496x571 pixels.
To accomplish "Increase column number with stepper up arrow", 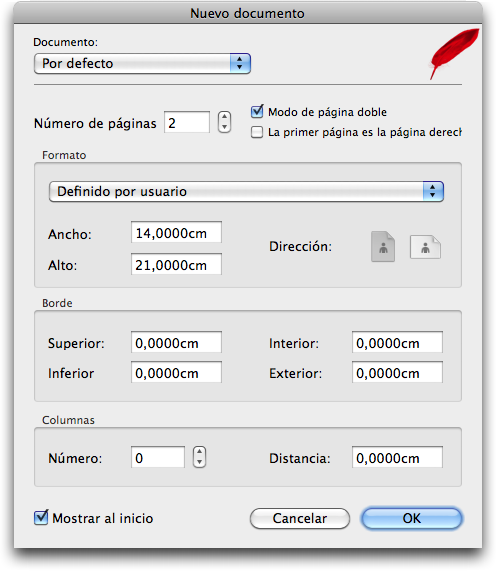I will coord(199,452).
